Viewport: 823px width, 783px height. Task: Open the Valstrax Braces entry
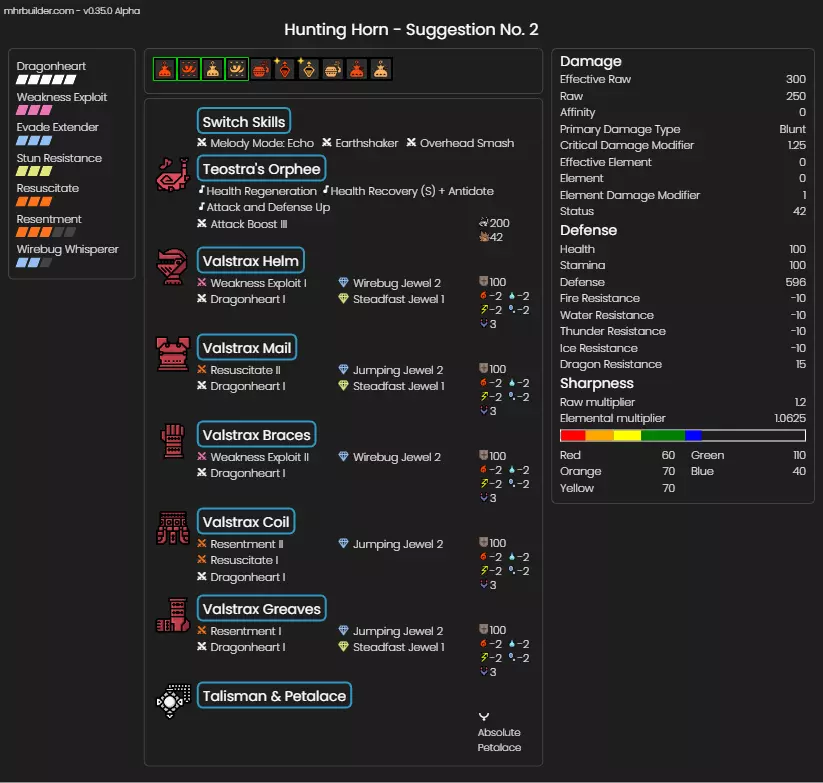click(x=257, y=435)
